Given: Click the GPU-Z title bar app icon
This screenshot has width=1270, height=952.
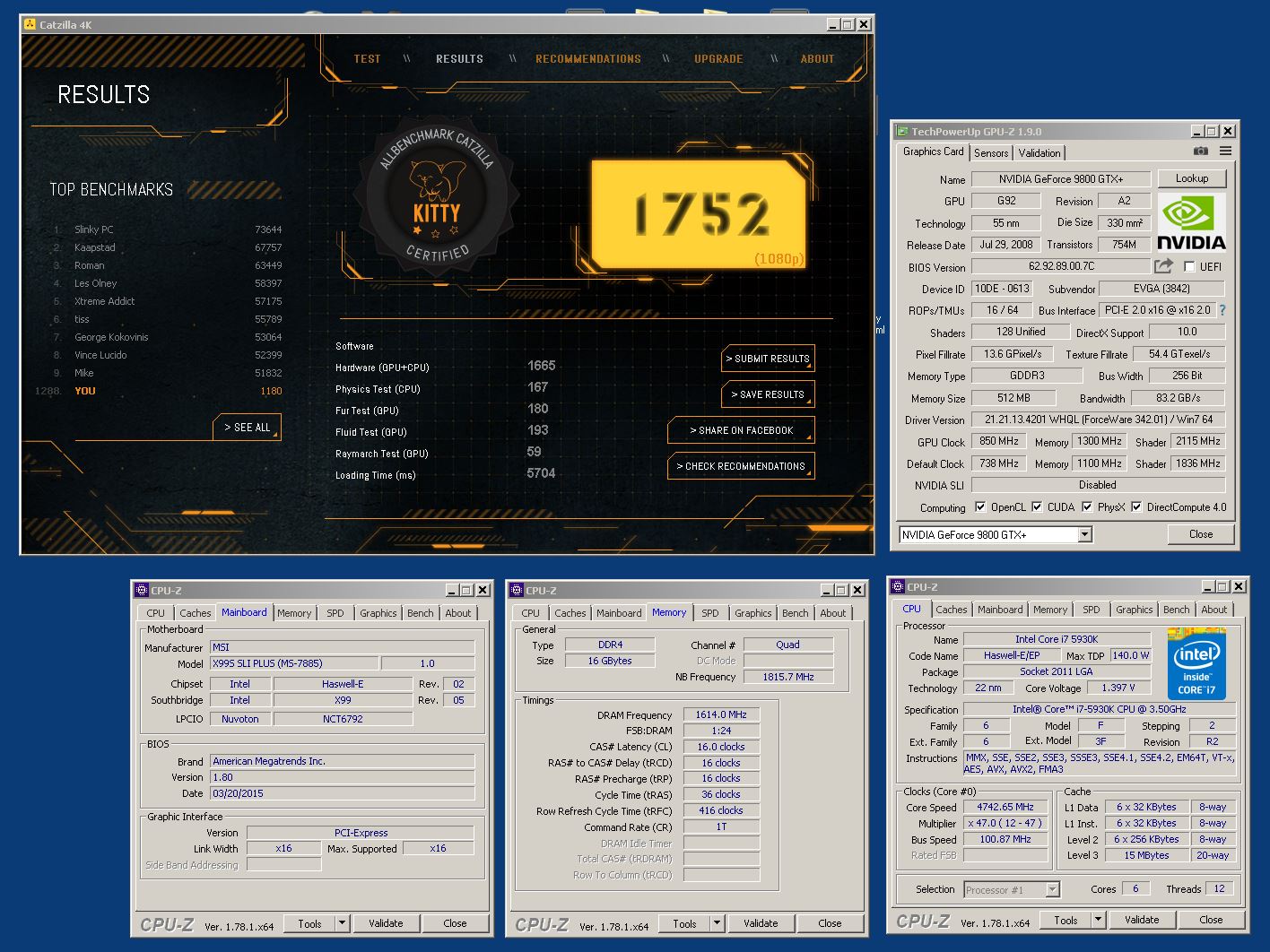Looking at the screenshot, I should 902,132.
